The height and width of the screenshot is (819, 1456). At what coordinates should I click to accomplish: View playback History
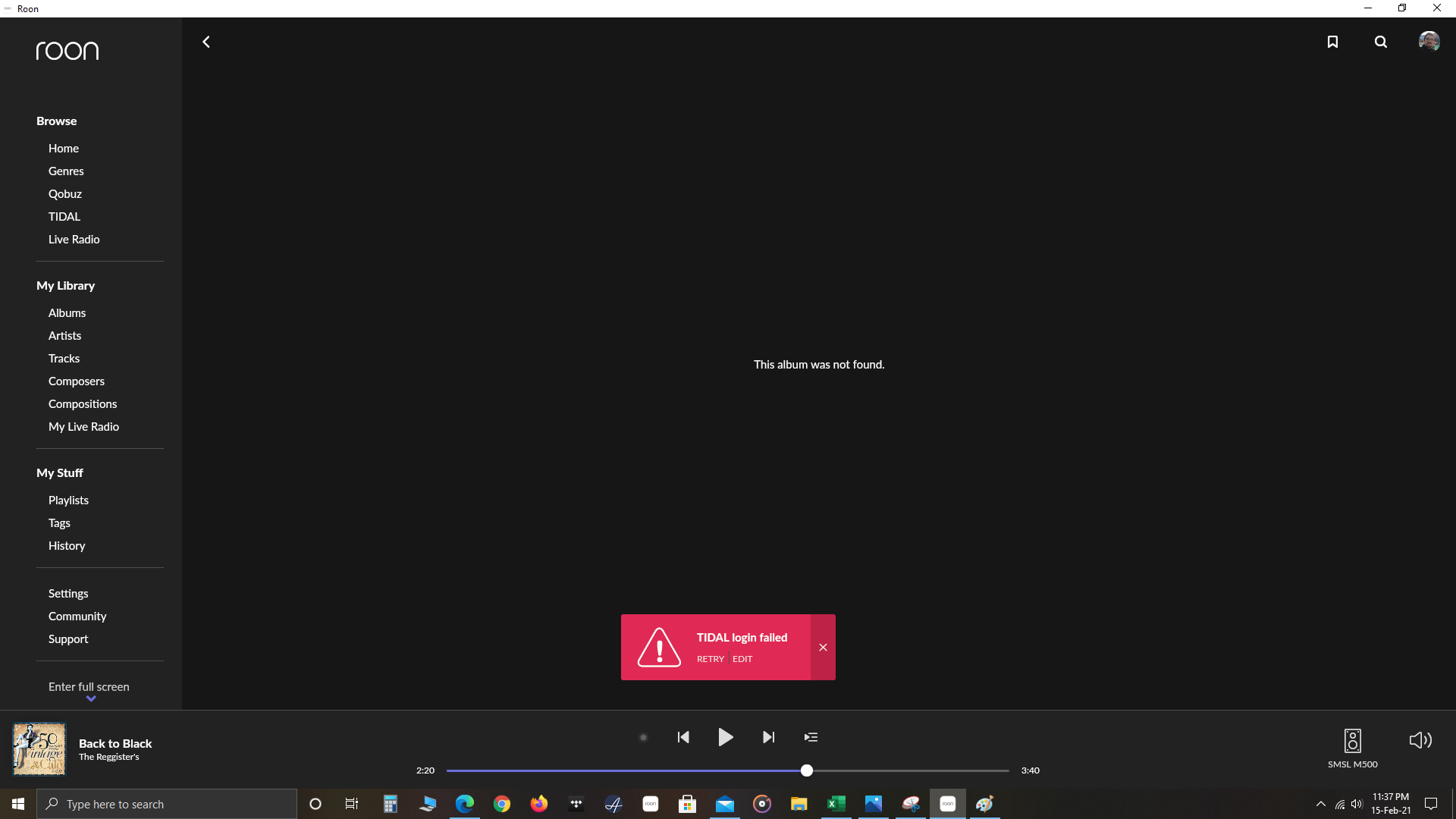pos(67,546)
